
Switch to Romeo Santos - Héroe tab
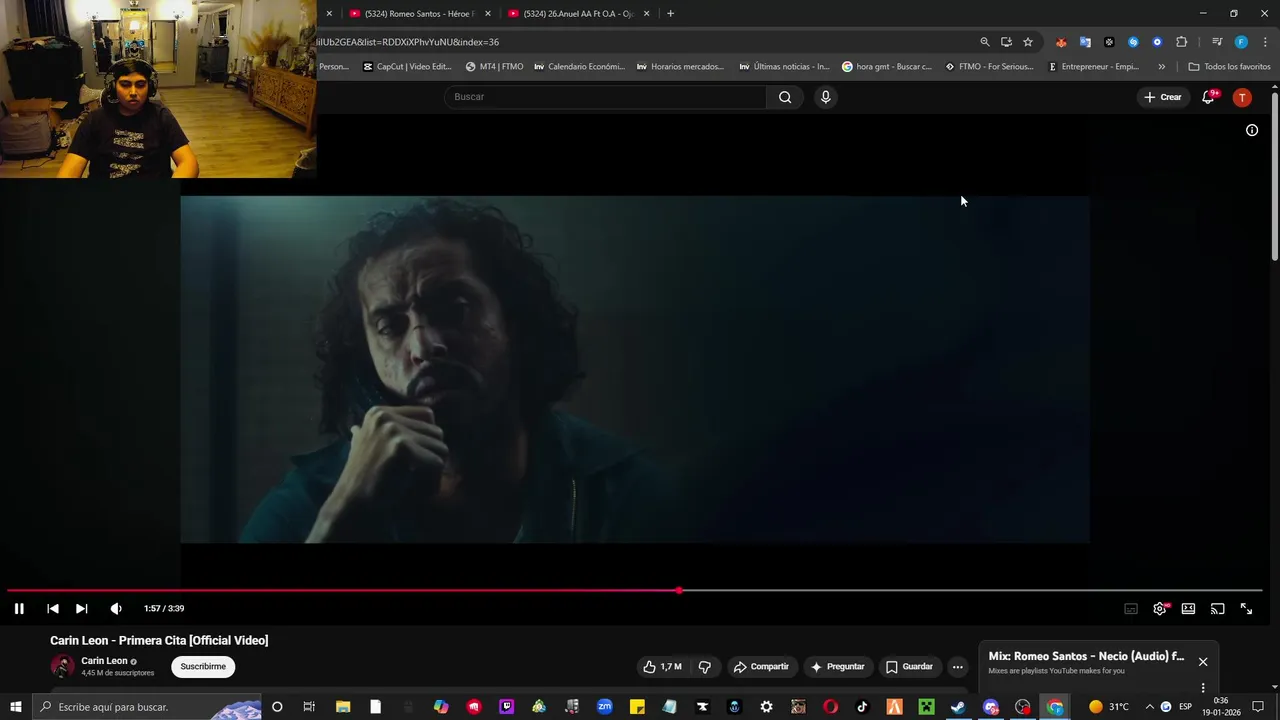tap(420, 14)
